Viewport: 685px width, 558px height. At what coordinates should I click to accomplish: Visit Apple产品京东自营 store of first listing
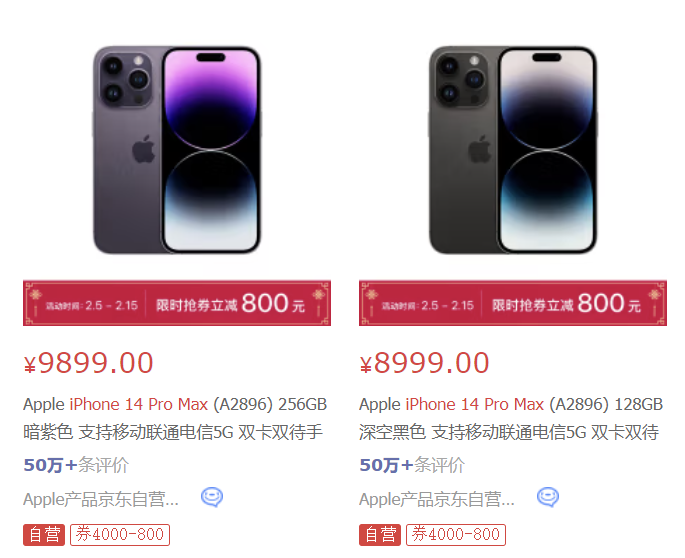coord(101,499)
